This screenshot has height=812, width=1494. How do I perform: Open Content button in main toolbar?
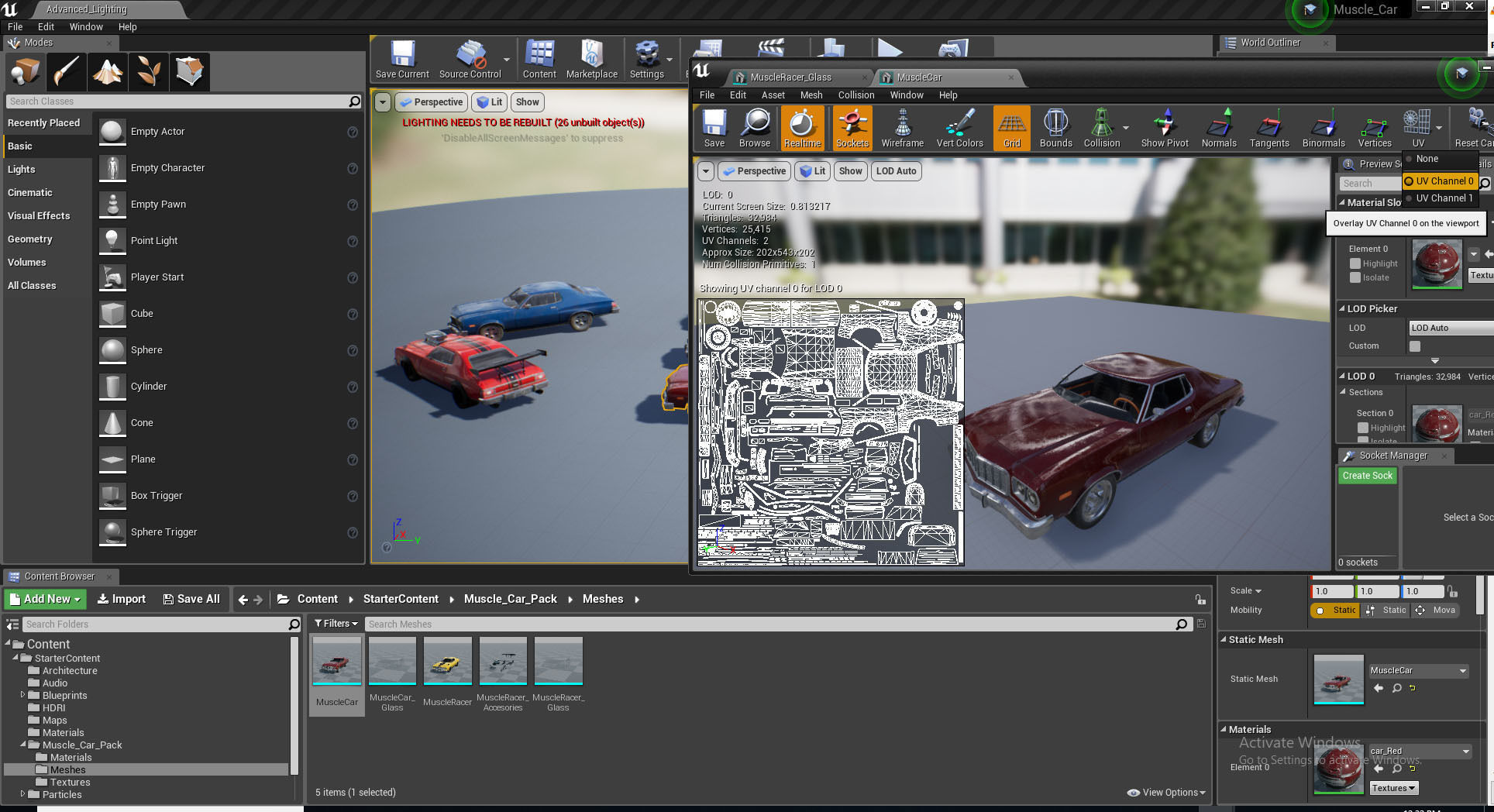tap(539, 60)
